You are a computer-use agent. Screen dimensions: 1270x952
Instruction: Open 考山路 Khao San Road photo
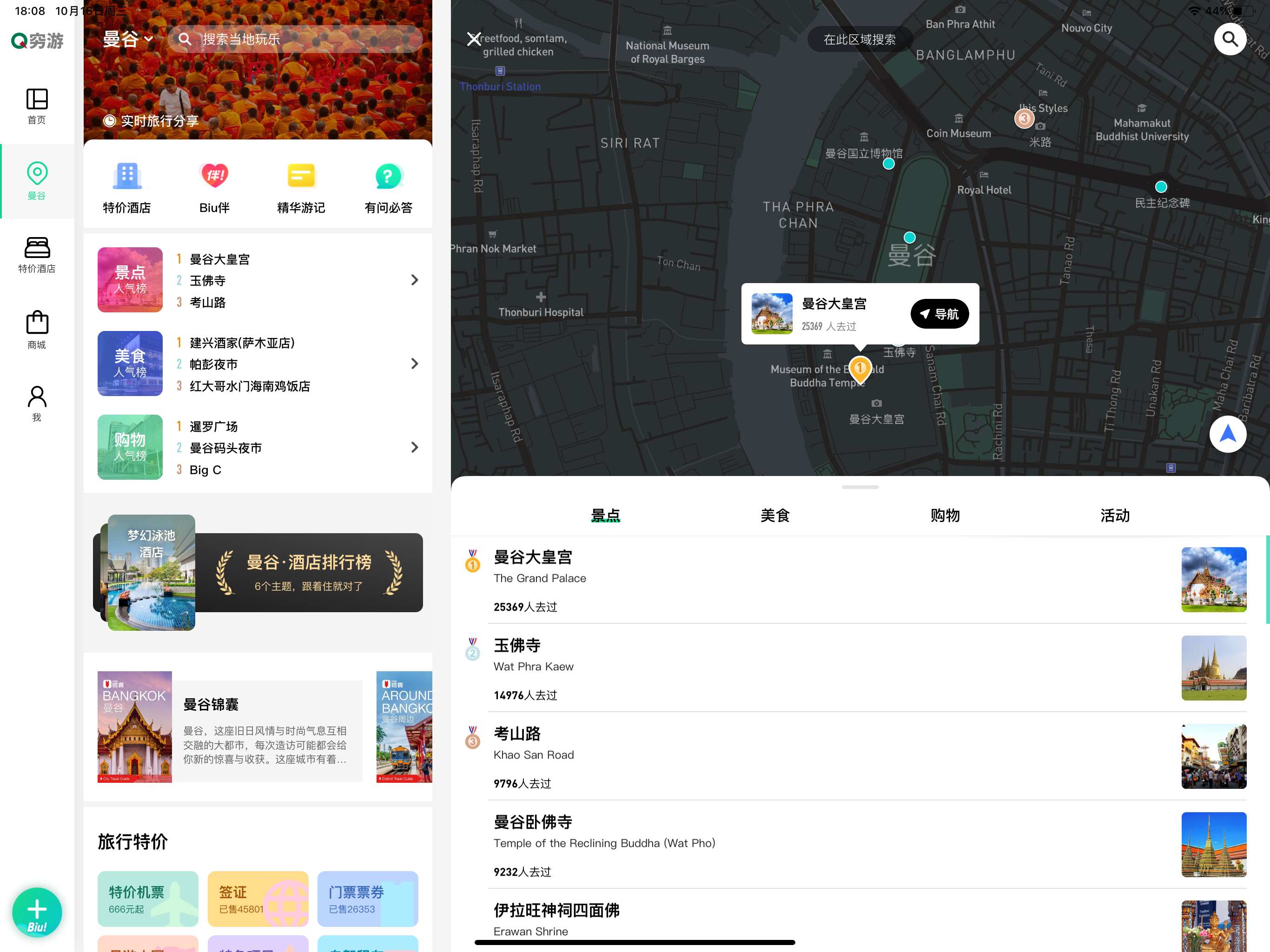click(1214, 756)
